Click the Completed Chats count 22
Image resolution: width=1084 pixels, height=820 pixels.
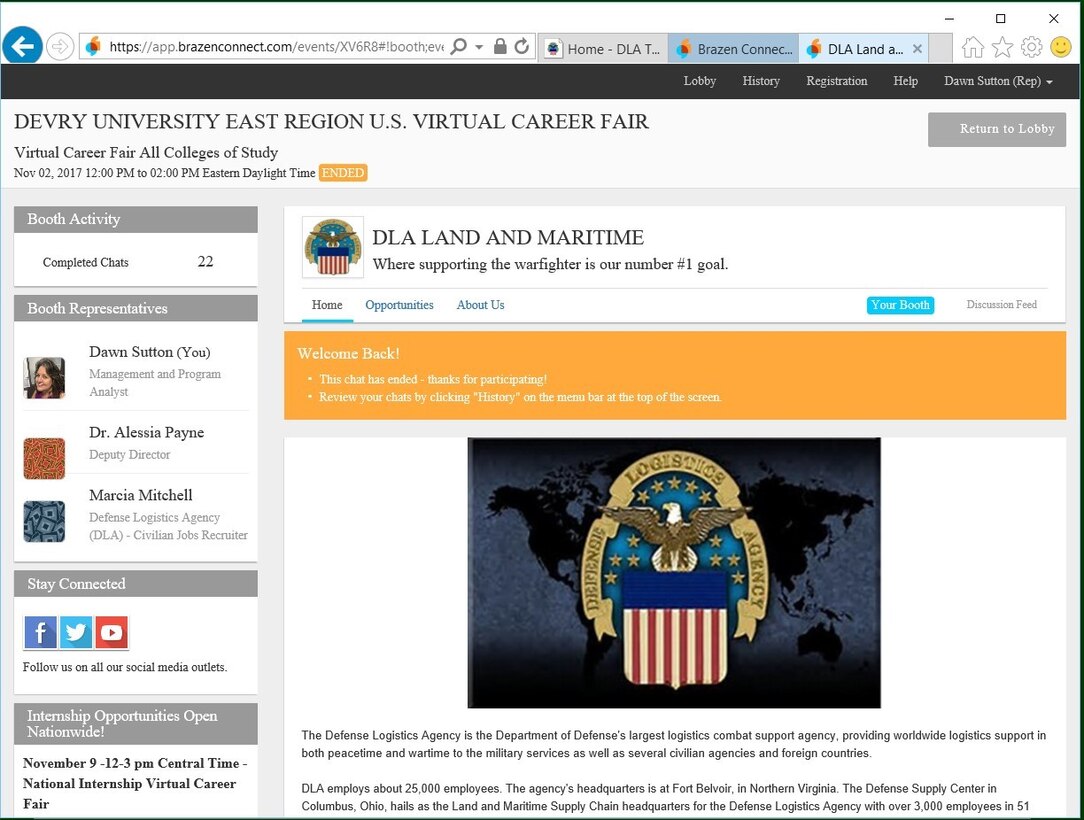(x=205, y=261)
